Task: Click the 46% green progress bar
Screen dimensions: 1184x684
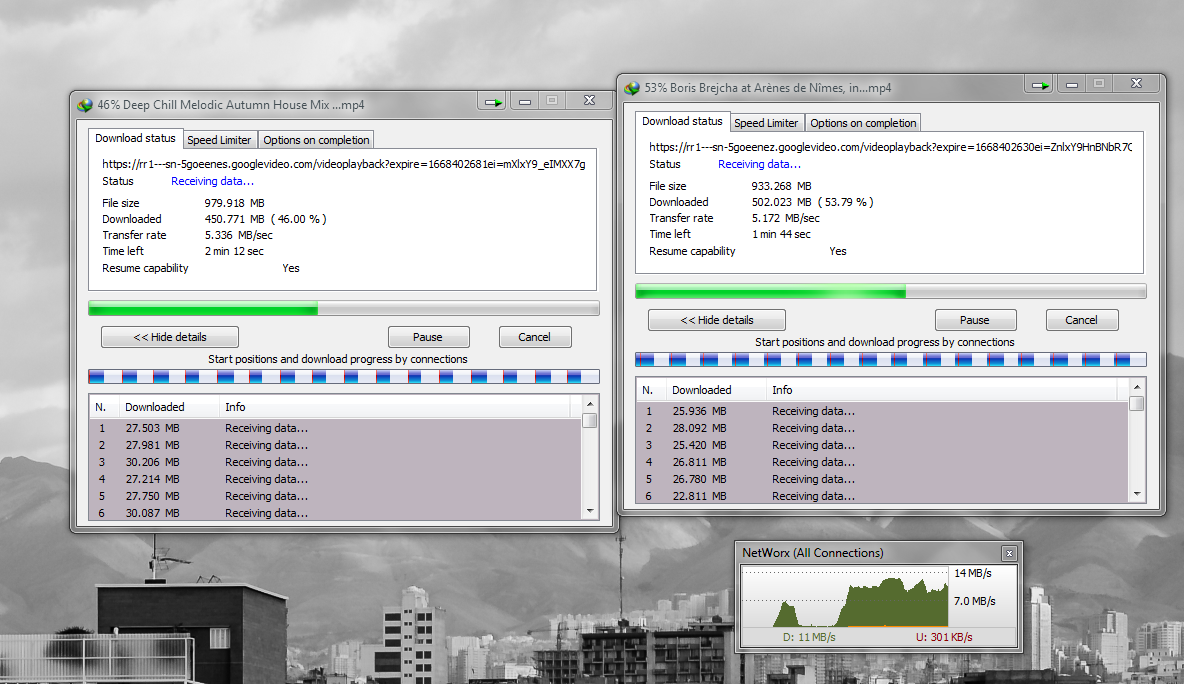Action: 344,308
